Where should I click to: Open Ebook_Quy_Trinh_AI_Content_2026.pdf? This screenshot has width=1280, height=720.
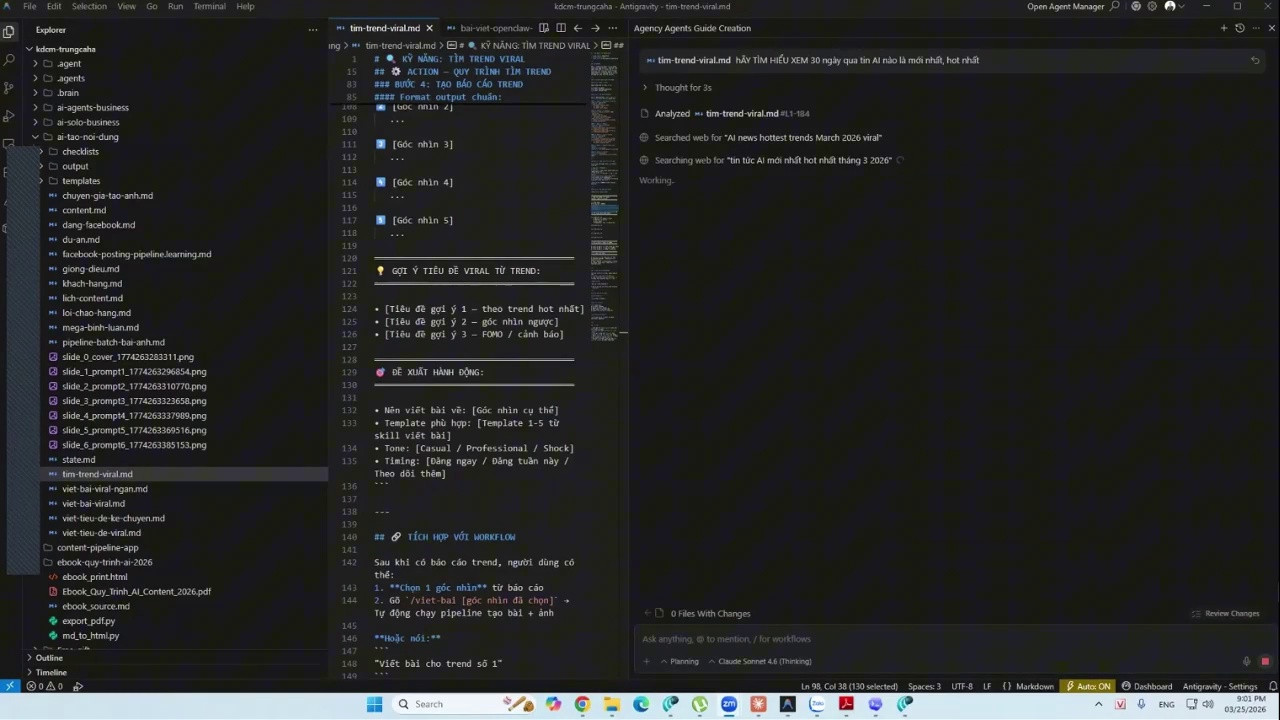pos(136,592)
